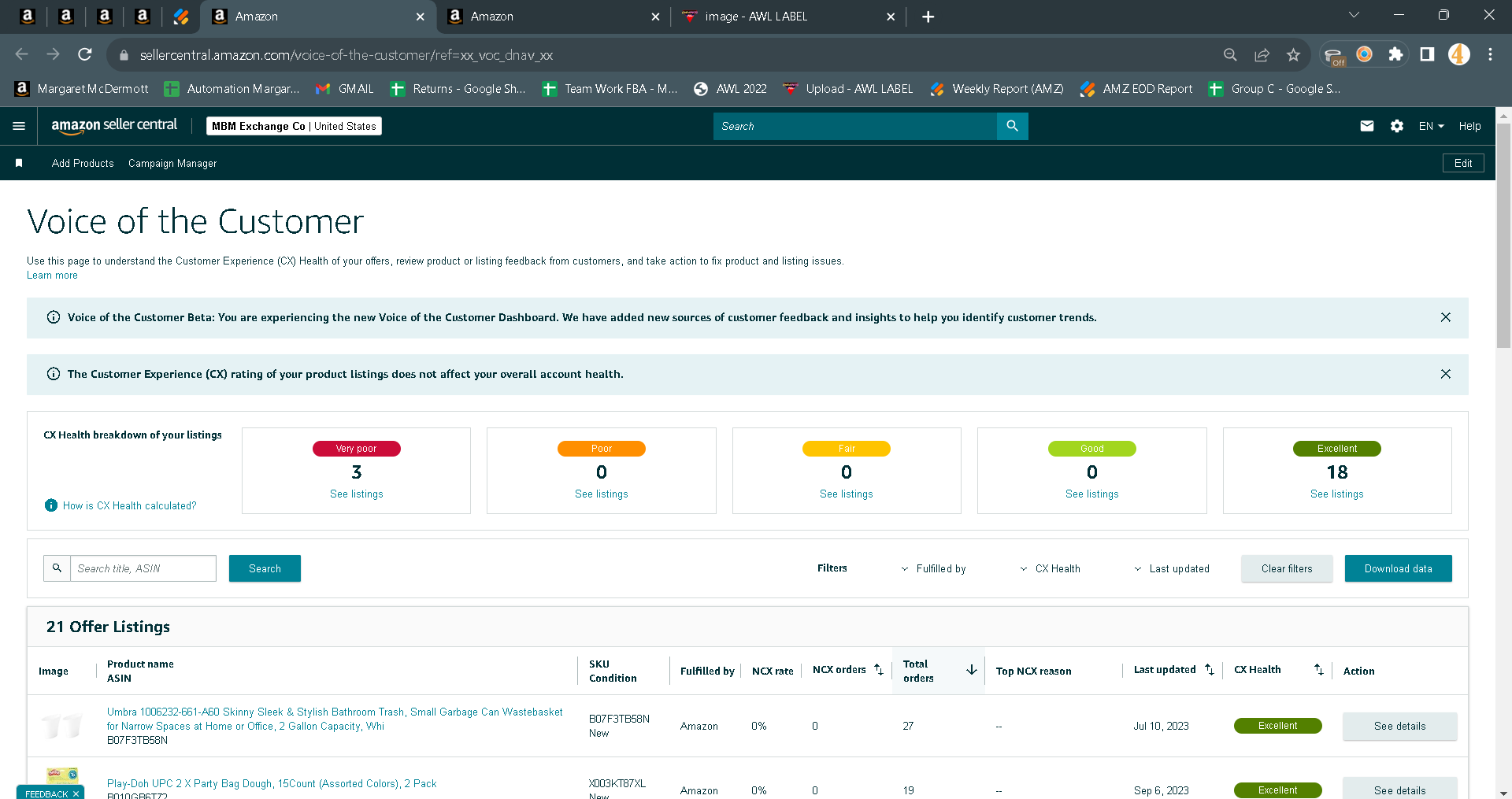Switch to the image - AWL LABEL tab

point(787,17)
